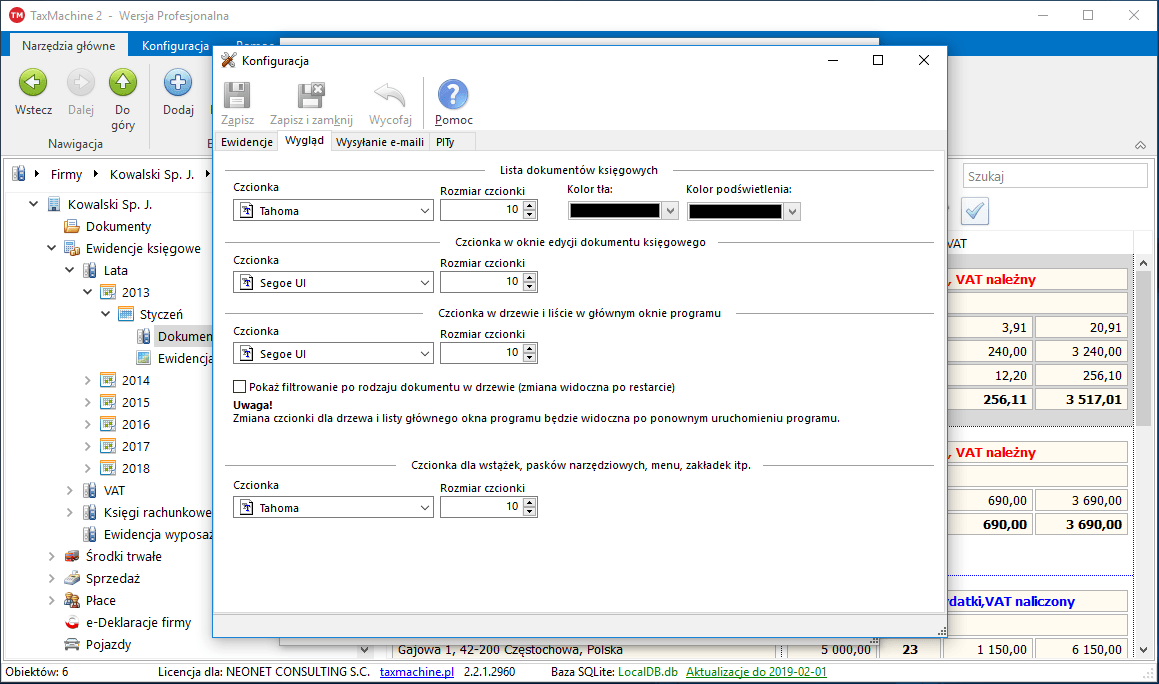Image resolution: width=1159 pixels, height=684 pixels.
Task: Collapse the 2013 year tree node
Action: [x=87, y=292]
